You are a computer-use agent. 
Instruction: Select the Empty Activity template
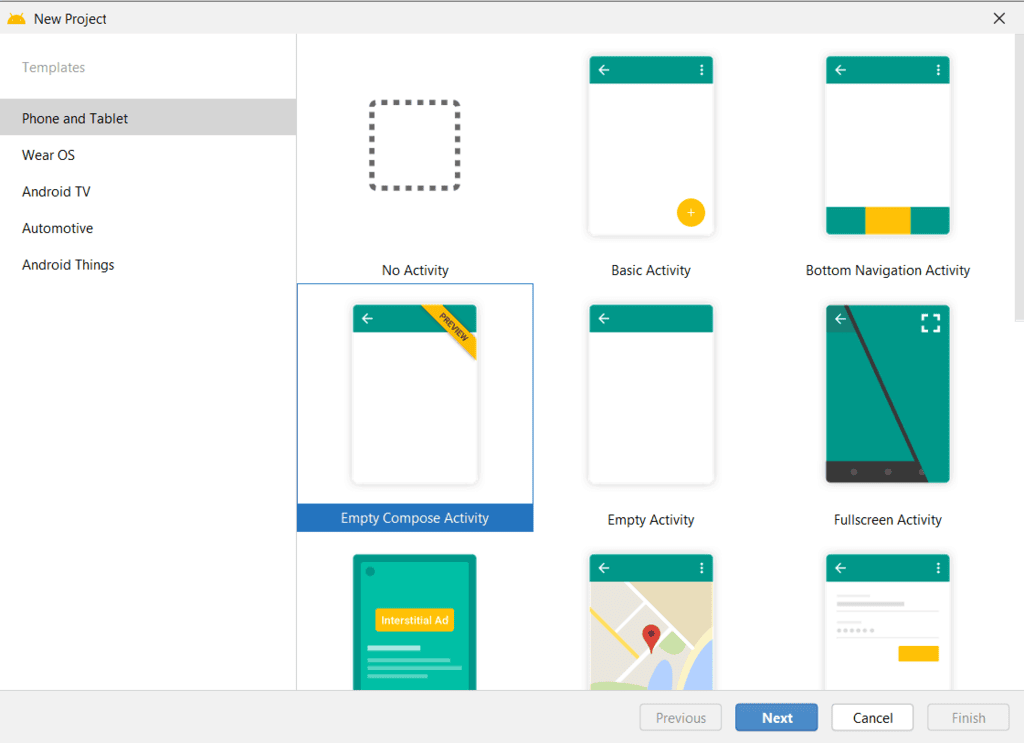(x=651, y=394)
